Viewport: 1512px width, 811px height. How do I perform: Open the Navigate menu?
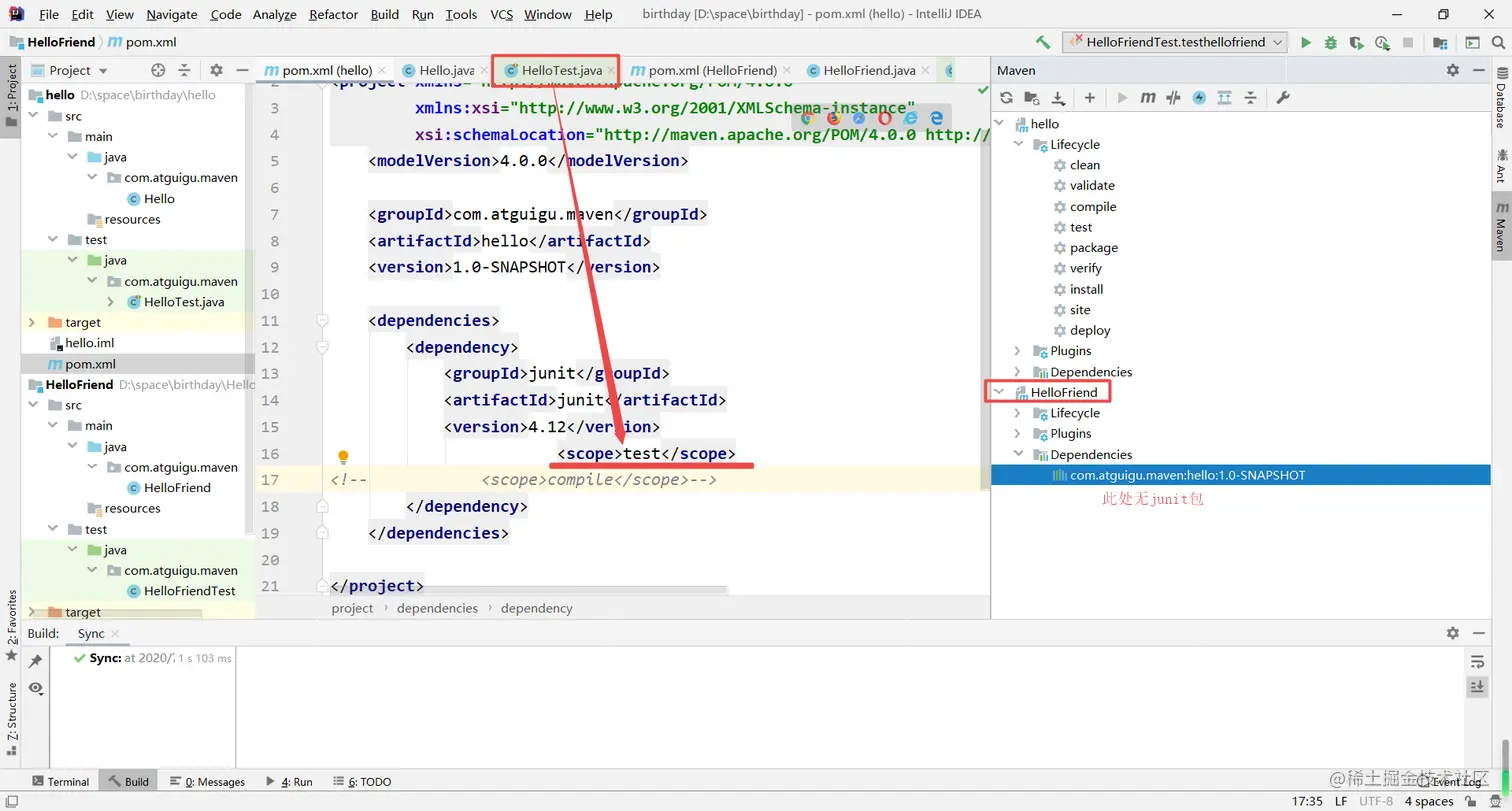coord(172,15)
